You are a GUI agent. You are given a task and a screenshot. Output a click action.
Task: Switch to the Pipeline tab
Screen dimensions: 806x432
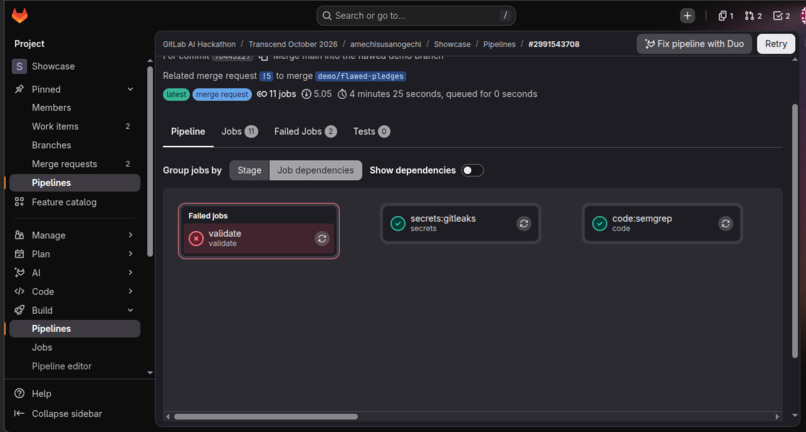click(x=188, y=132)
